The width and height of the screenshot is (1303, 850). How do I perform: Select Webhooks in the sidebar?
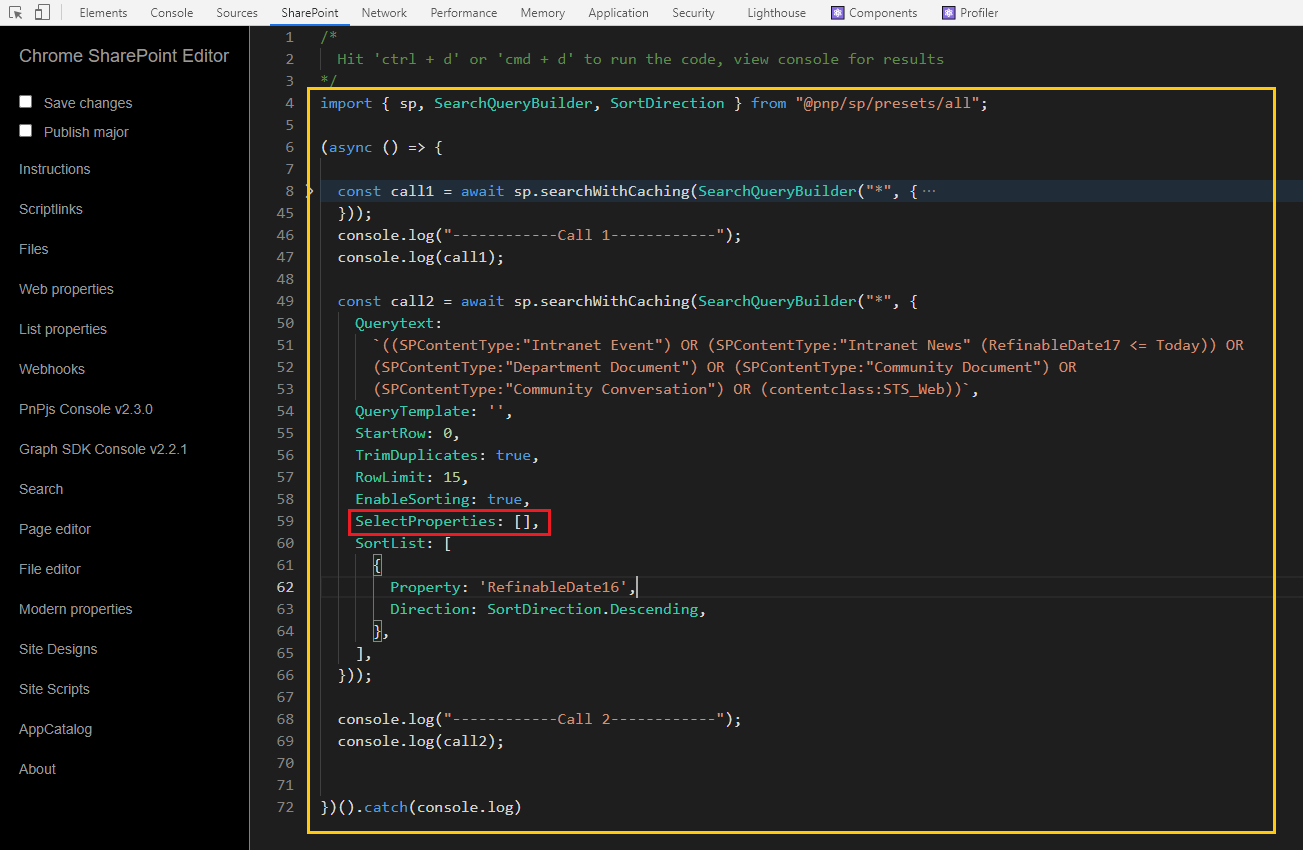52,369
